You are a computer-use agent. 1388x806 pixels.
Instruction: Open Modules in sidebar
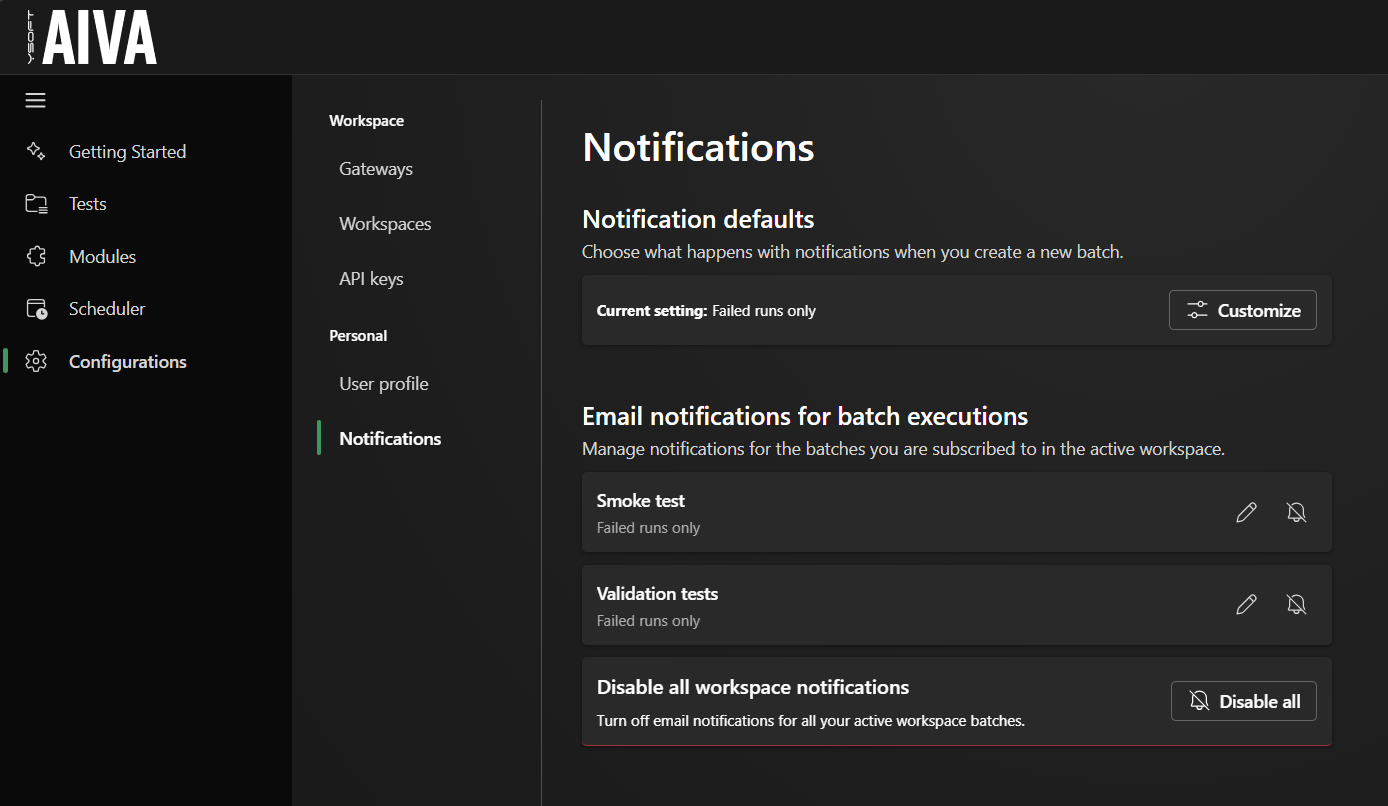pos(102,256)
